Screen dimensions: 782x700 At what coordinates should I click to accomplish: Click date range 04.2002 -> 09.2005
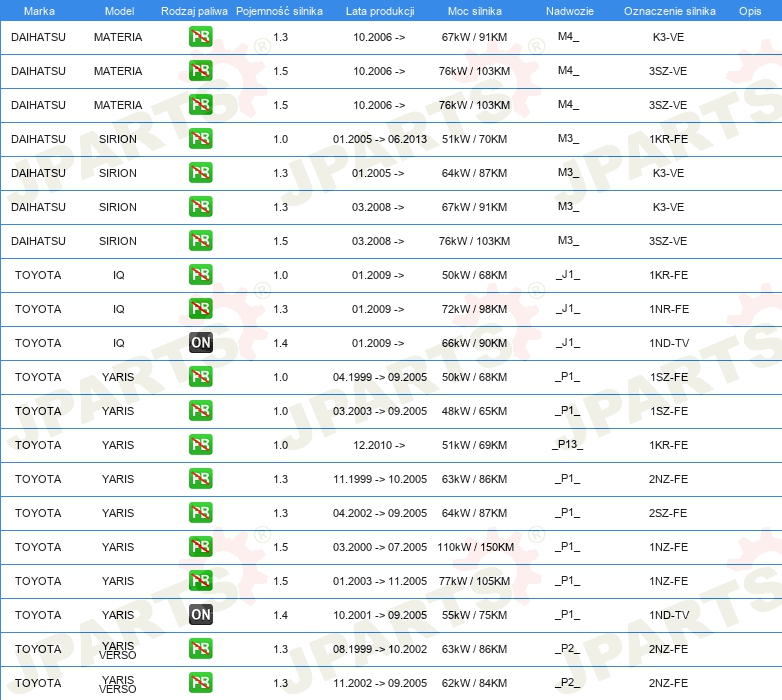point(380,513)
